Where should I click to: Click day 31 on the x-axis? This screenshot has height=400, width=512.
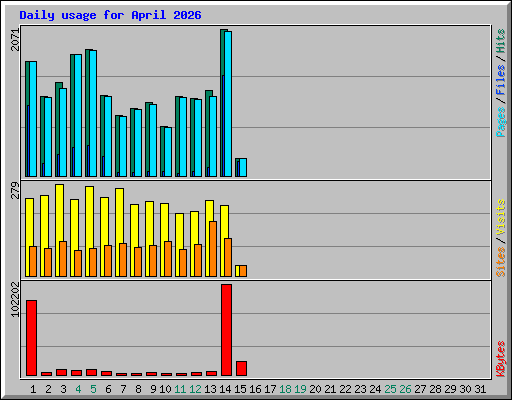tap(480, 389)
